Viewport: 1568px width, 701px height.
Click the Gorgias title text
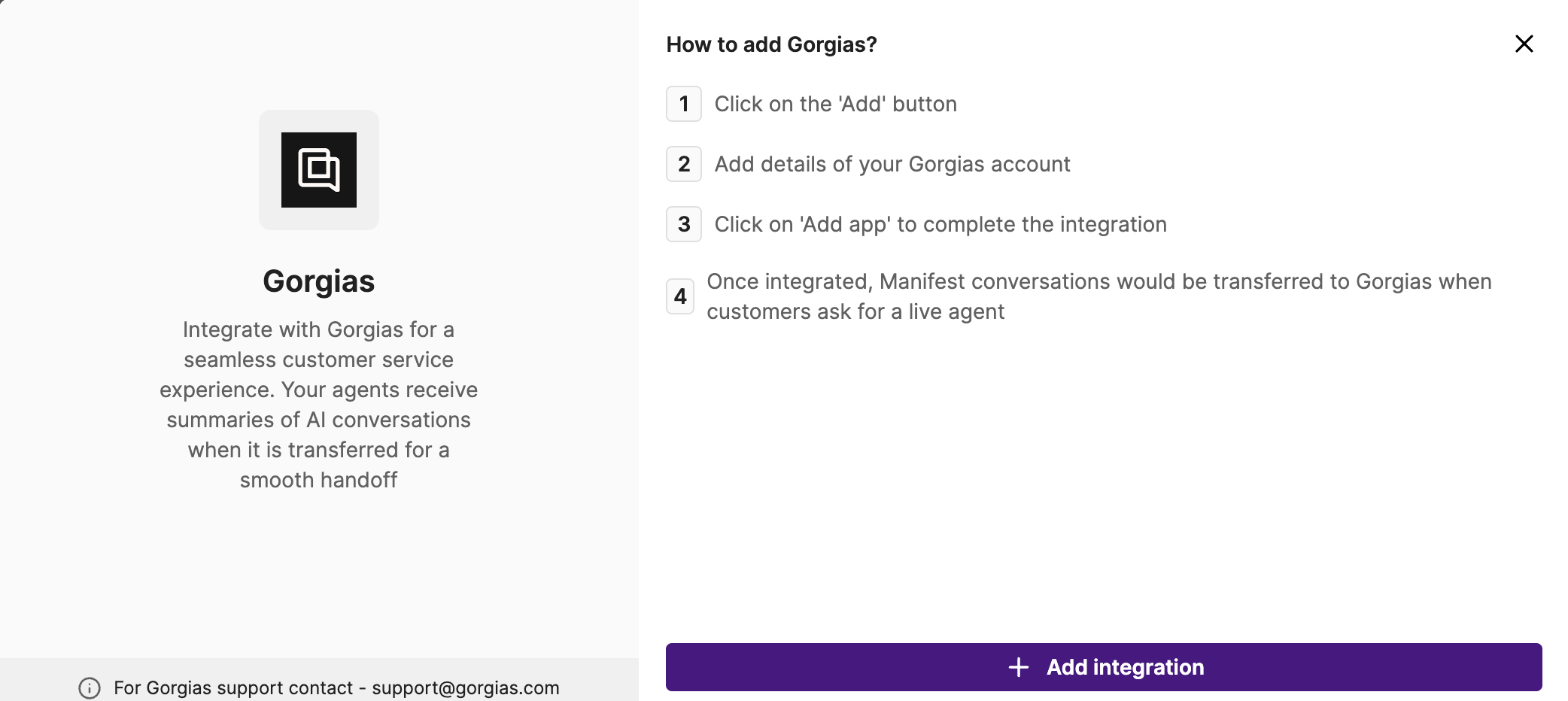click(x=318, y=281)
